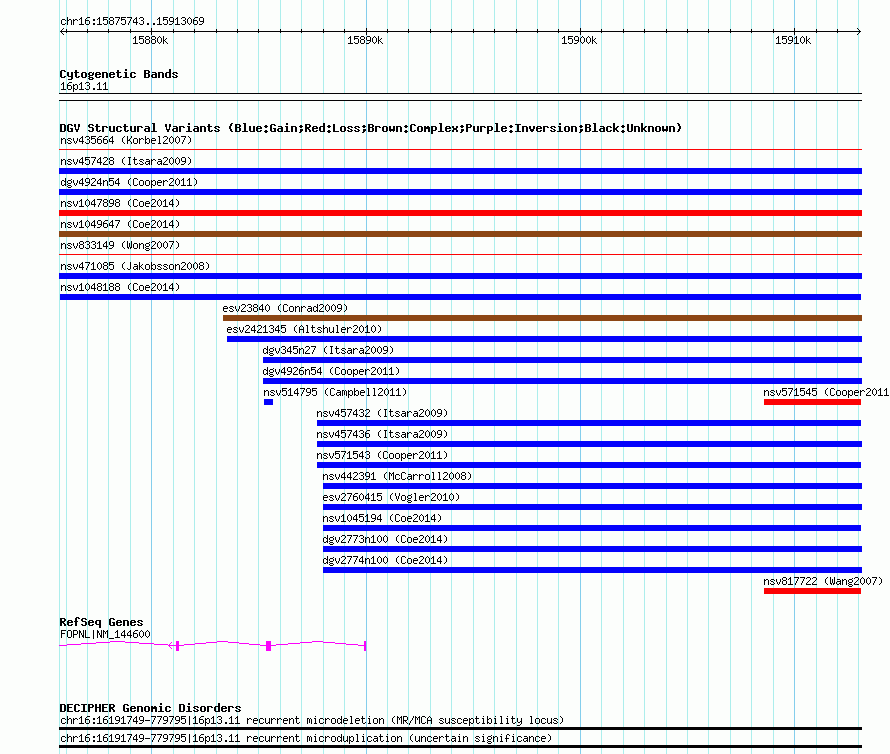
Task: Select the nsv1047898 (Coe2014) red loss bar
Action: 460,213
